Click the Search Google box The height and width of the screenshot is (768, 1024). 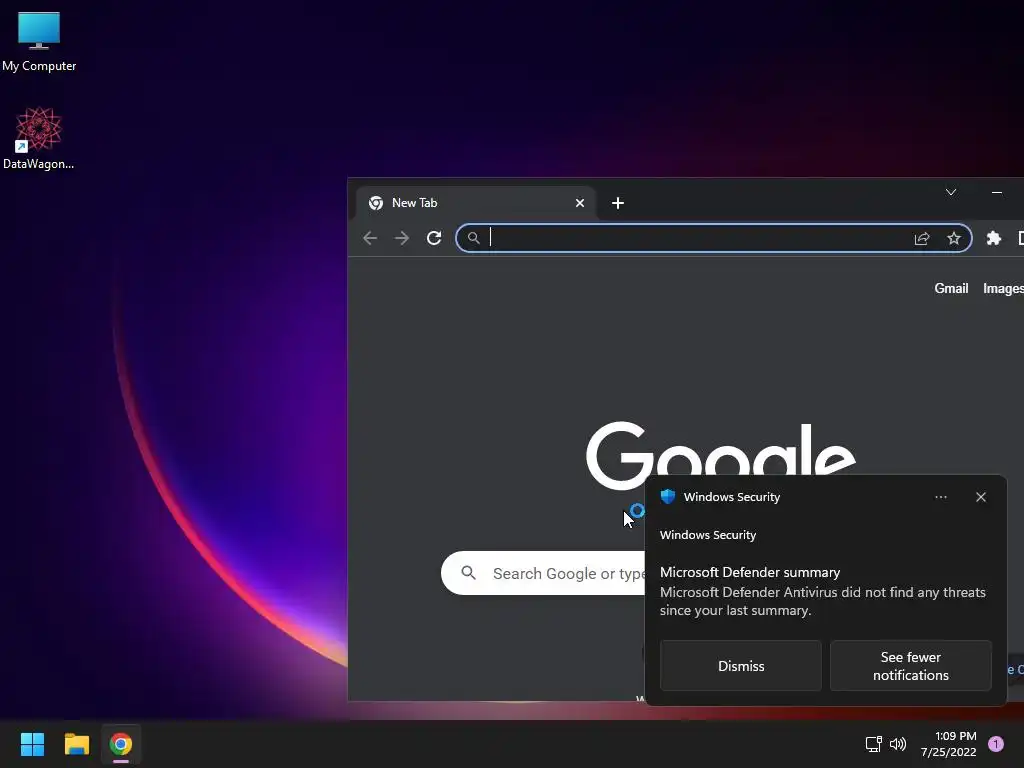click(x=543, y=573)
